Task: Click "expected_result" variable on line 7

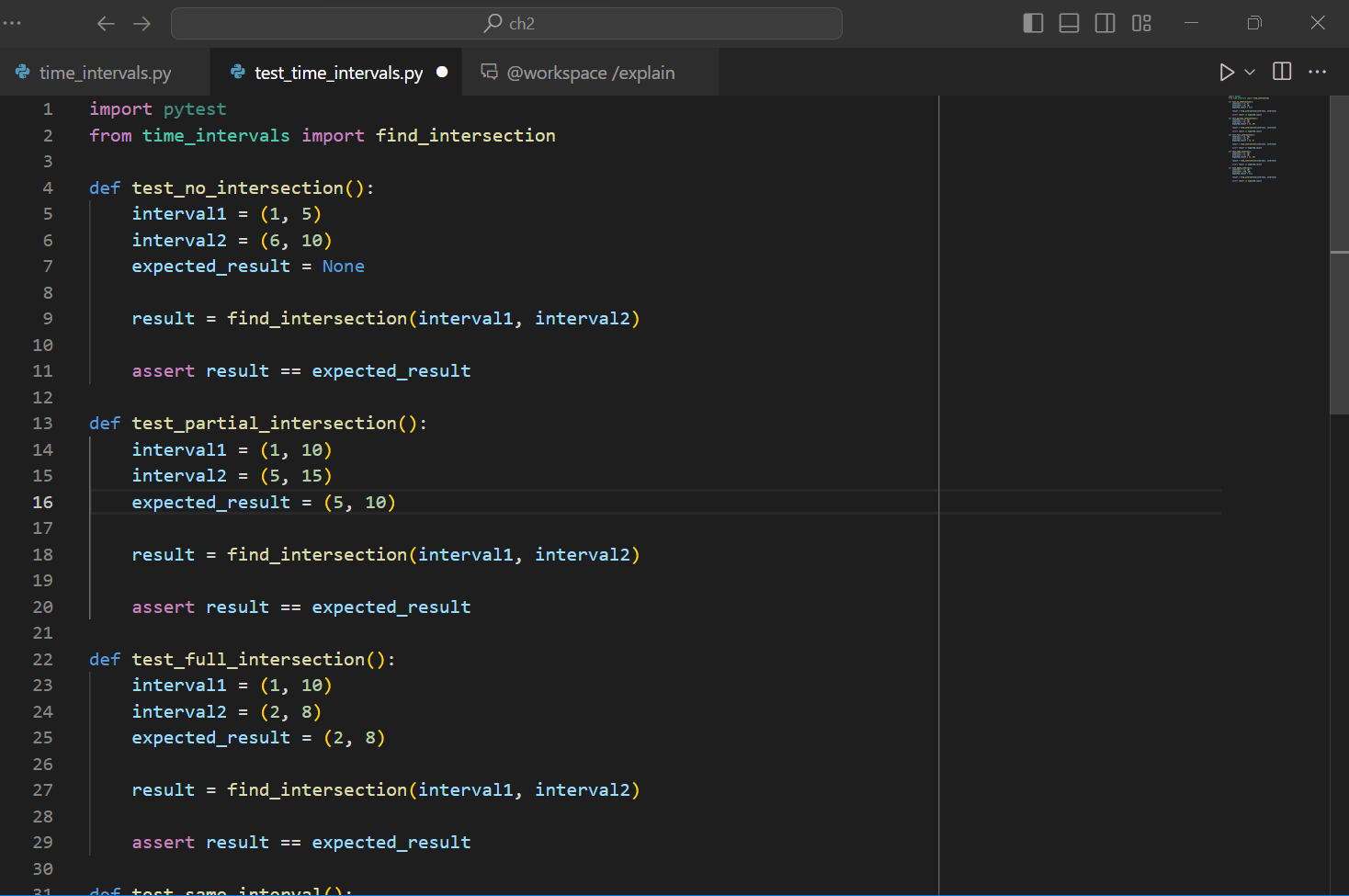Action: click(x=211, y=267)
